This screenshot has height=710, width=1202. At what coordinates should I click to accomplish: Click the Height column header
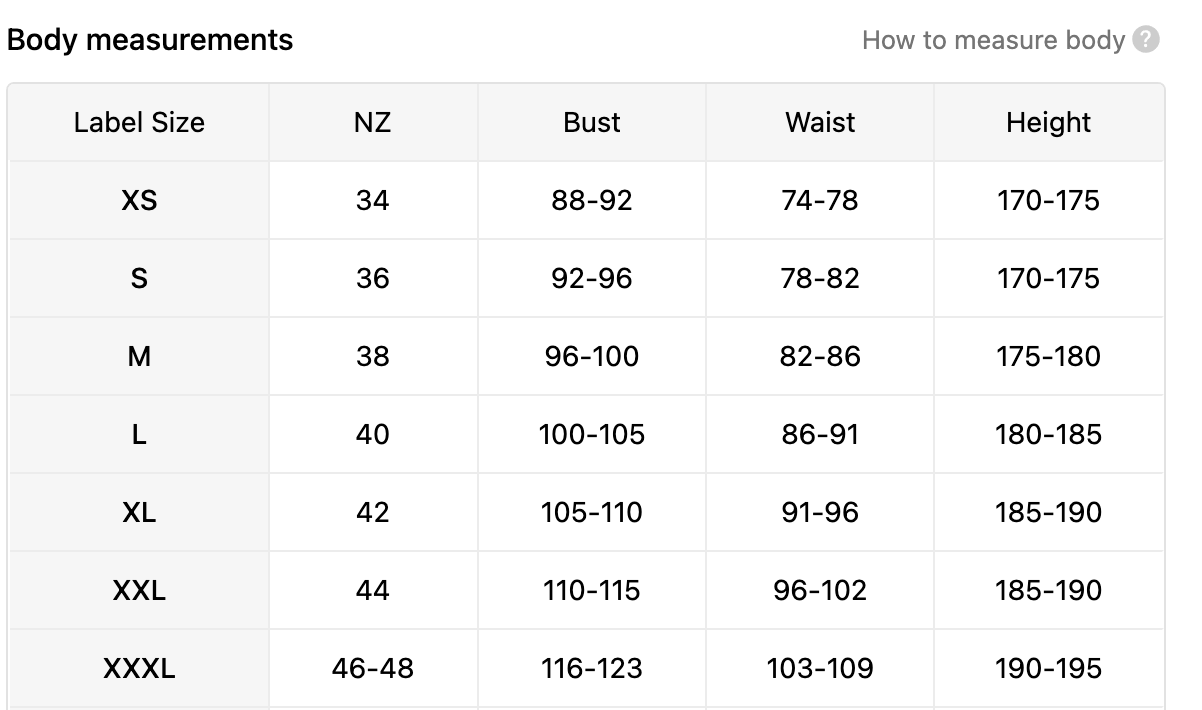coord(1048,122)
